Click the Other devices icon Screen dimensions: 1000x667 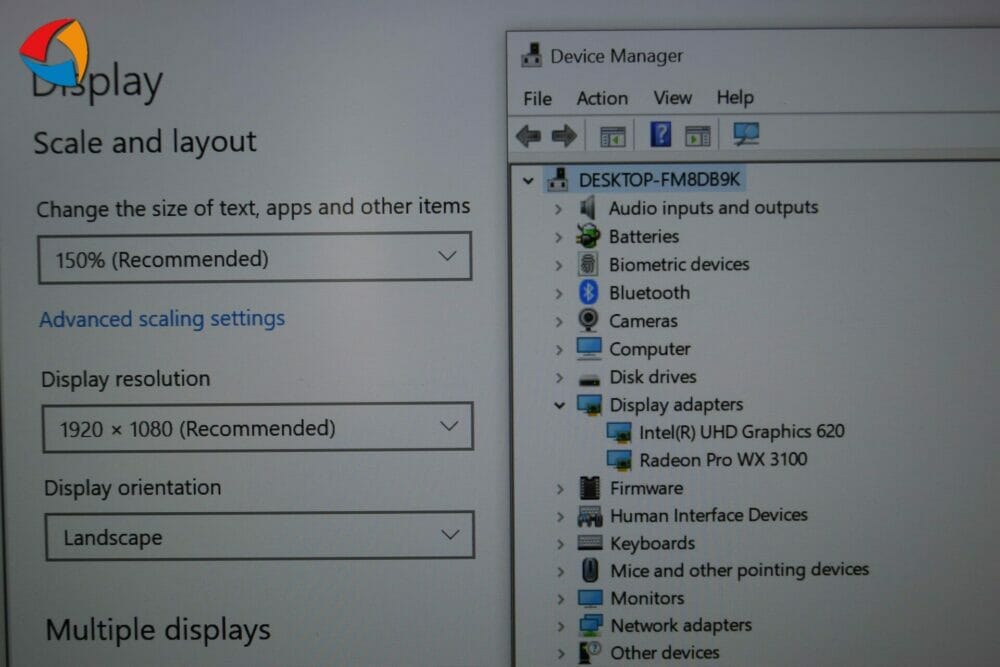pos(590,652)
